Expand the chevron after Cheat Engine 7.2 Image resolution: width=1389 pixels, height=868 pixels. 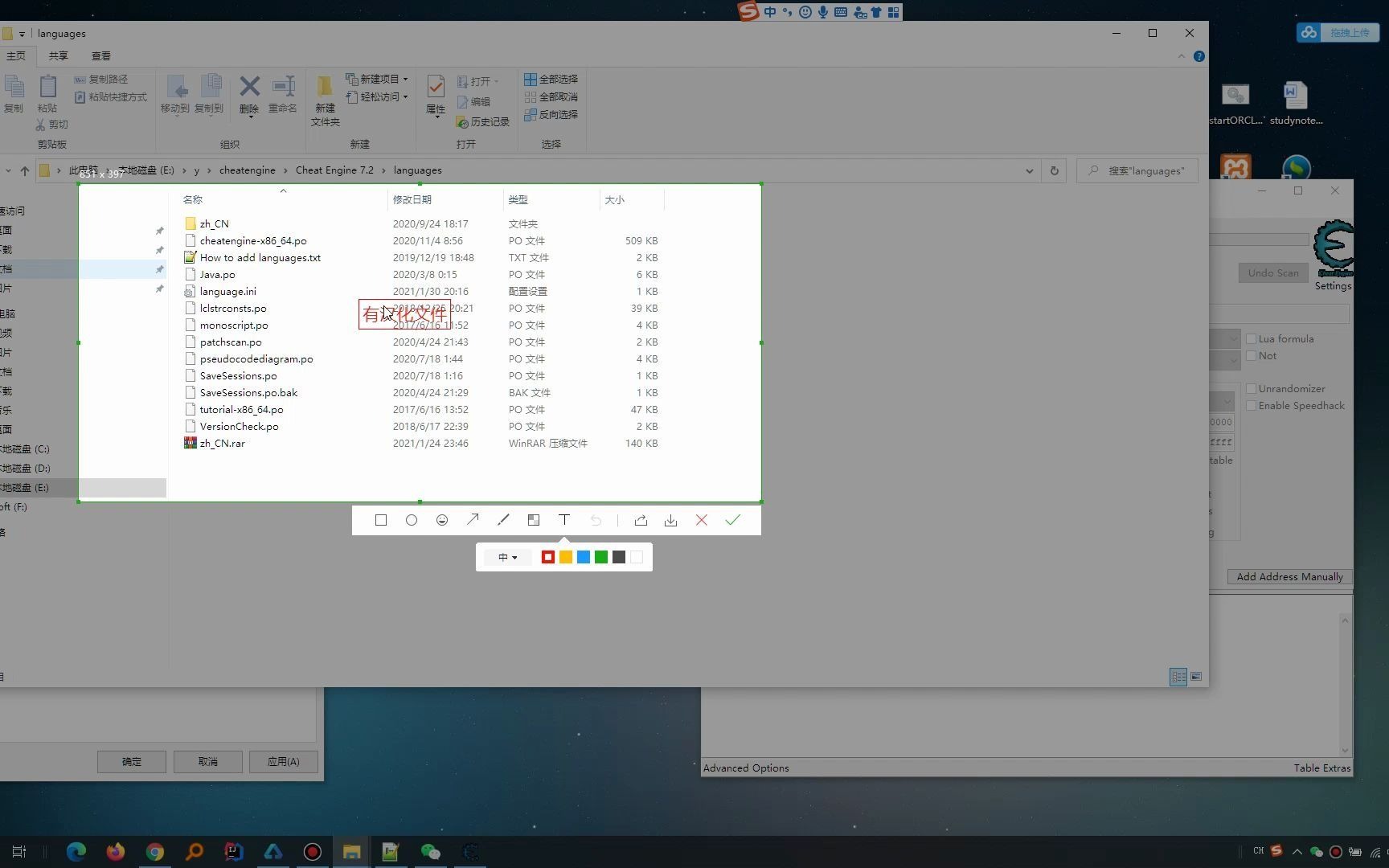coord(383,170)
